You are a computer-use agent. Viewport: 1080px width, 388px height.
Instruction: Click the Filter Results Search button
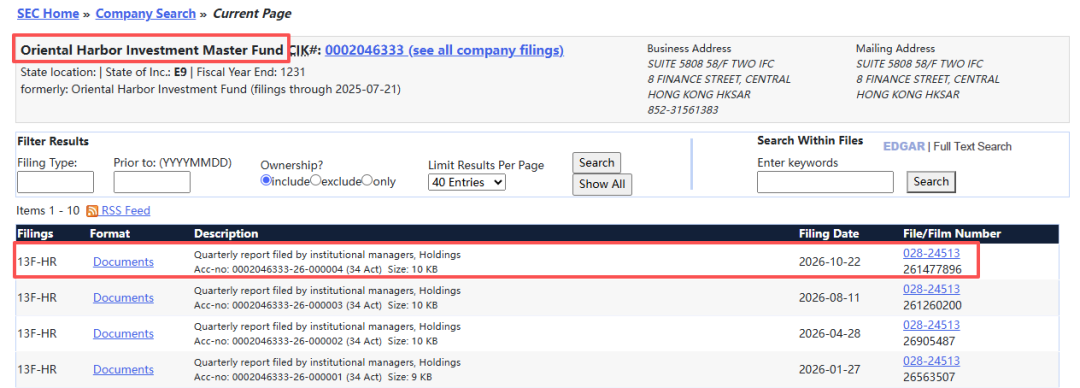point(596,163)
